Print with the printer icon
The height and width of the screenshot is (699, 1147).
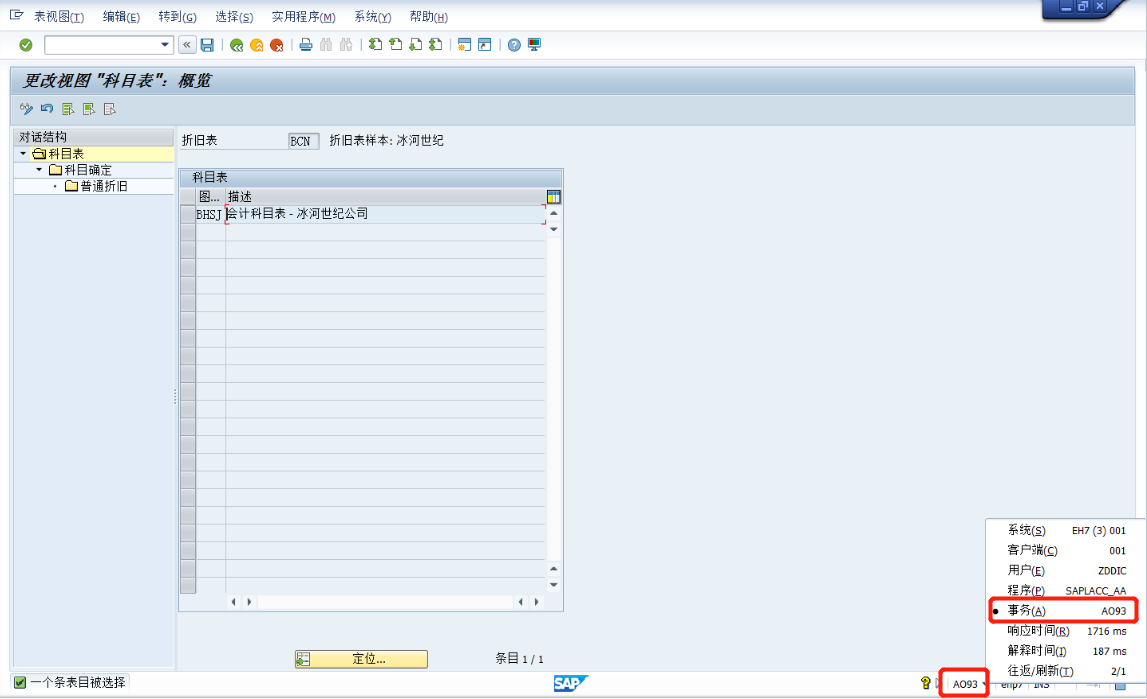[306, 45]
